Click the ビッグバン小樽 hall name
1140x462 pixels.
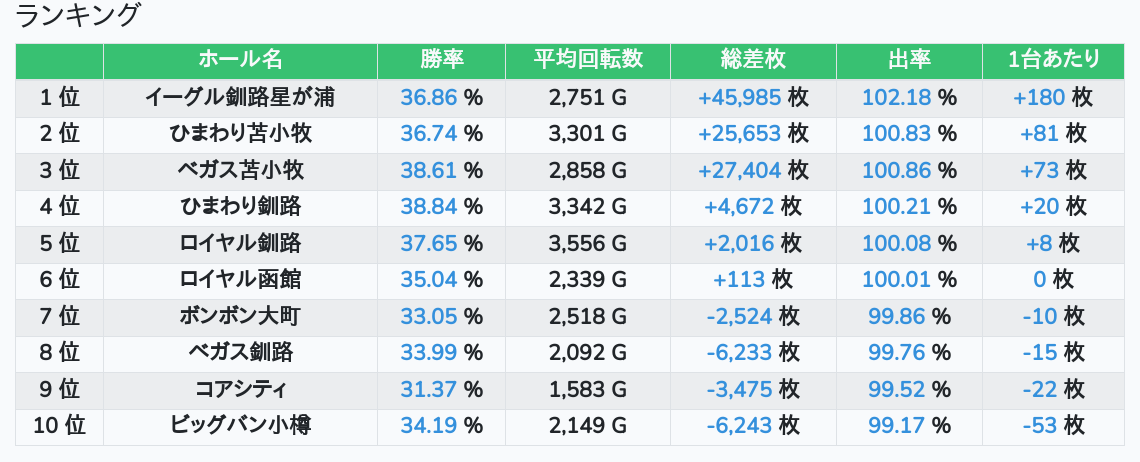point(240,426)
